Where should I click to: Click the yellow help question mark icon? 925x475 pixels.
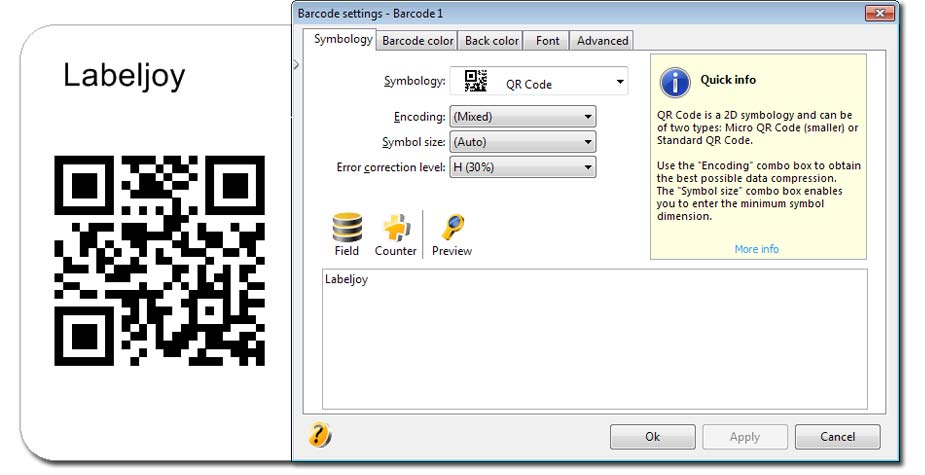319,435
